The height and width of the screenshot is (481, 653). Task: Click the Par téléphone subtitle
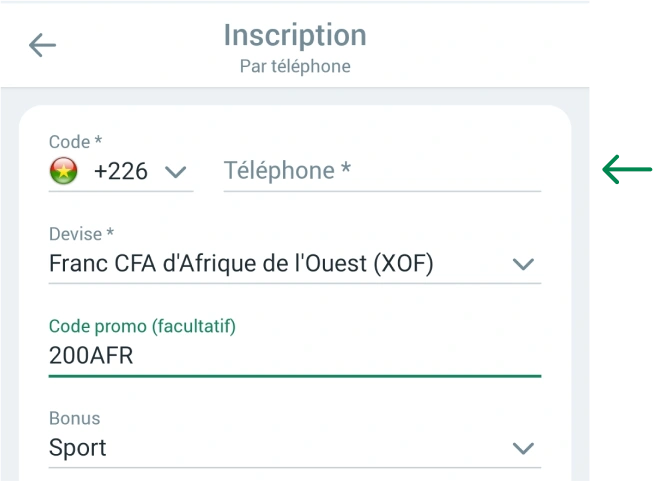pos(295,67)
